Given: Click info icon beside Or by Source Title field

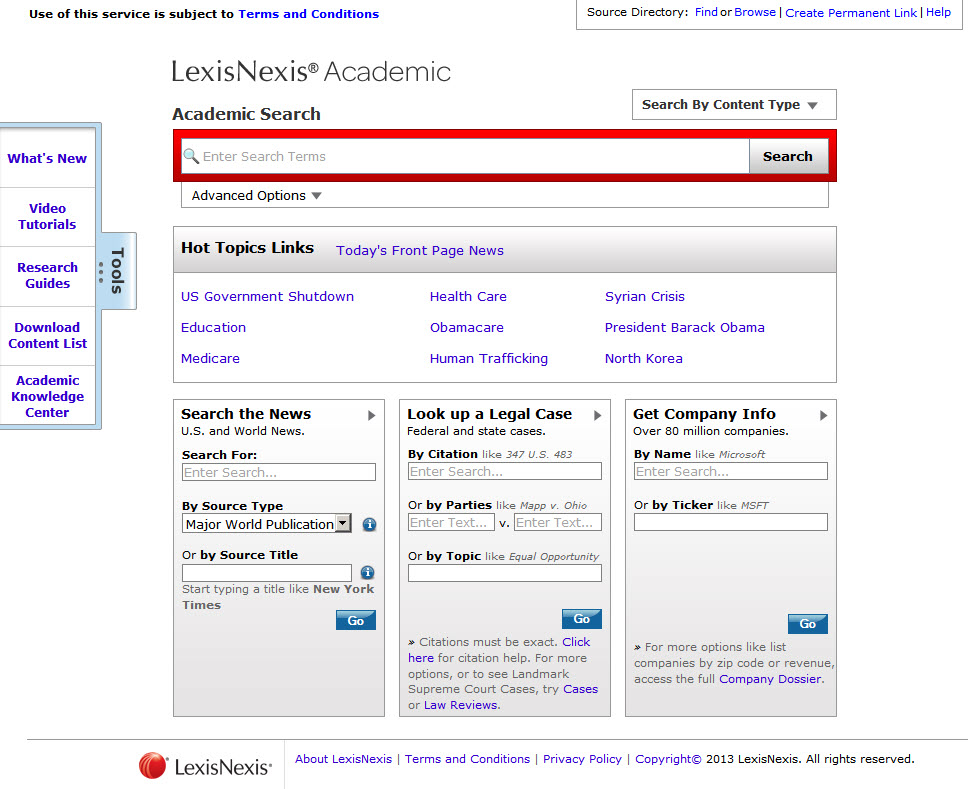Looking at the screenshot, I should [x=367, y=572].
